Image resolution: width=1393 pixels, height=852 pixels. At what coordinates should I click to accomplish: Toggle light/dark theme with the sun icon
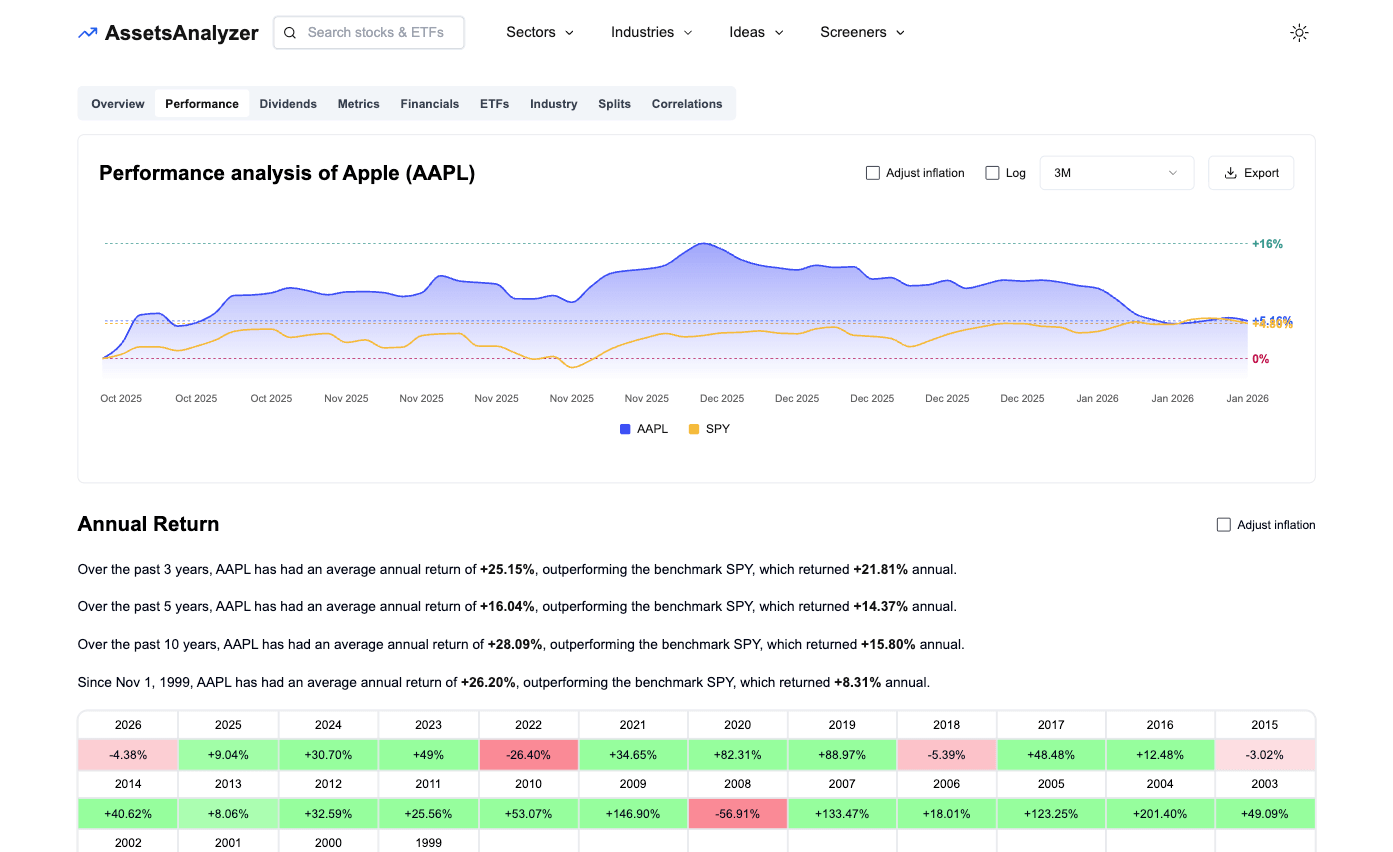(x=1299, y=32)
